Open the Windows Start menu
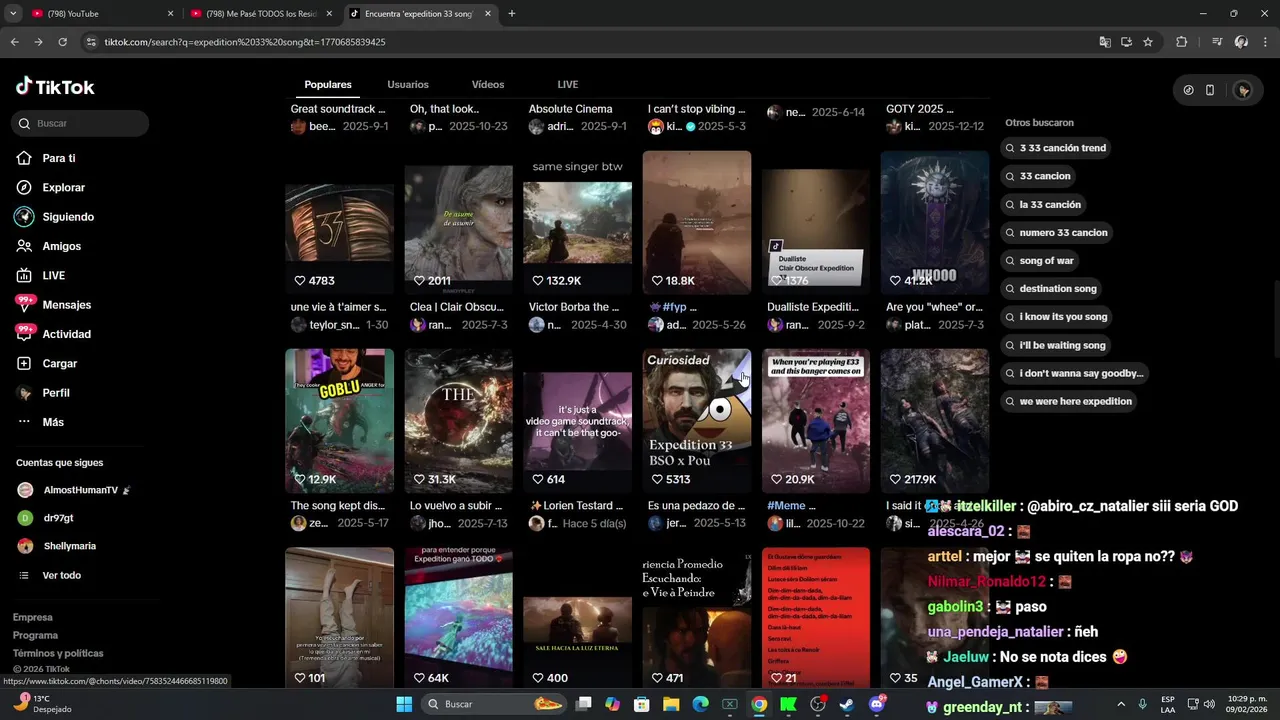This screenshot has height=720, width=1280. point(404,704)
